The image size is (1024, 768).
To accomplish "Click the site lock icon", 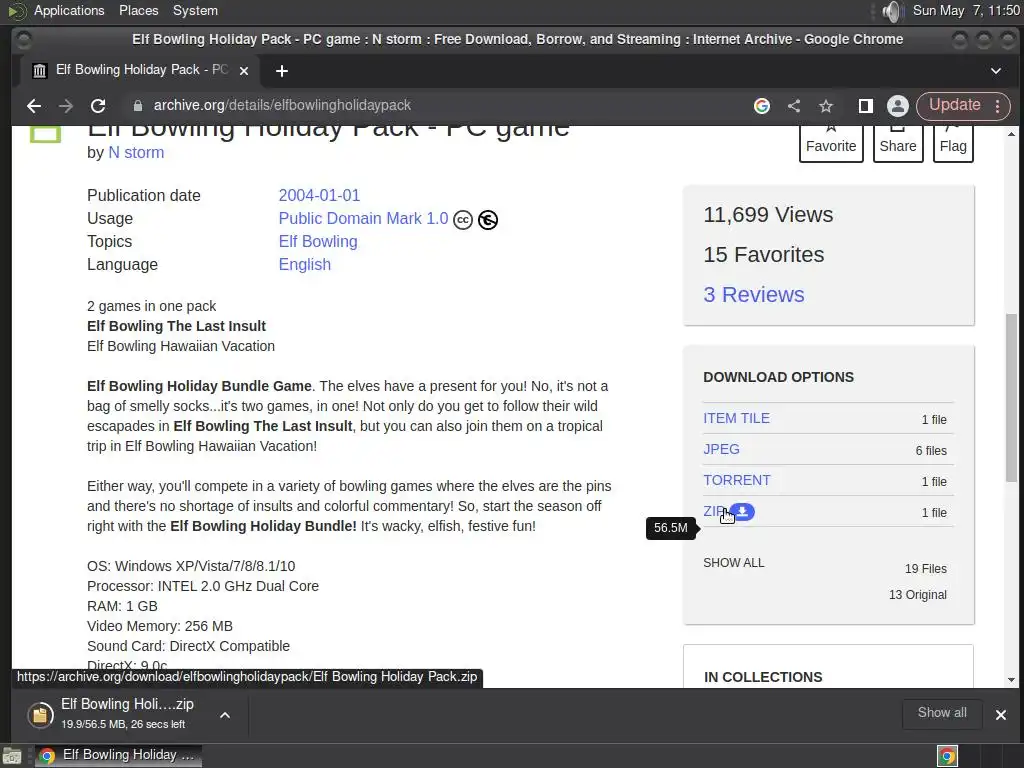I will [x=138, y=106].
